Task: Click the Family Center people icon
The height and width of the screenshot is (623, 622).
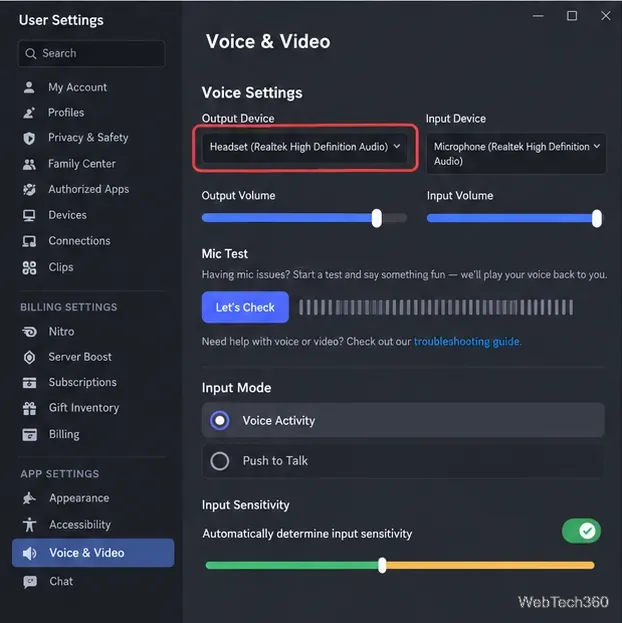Action: 29,164
